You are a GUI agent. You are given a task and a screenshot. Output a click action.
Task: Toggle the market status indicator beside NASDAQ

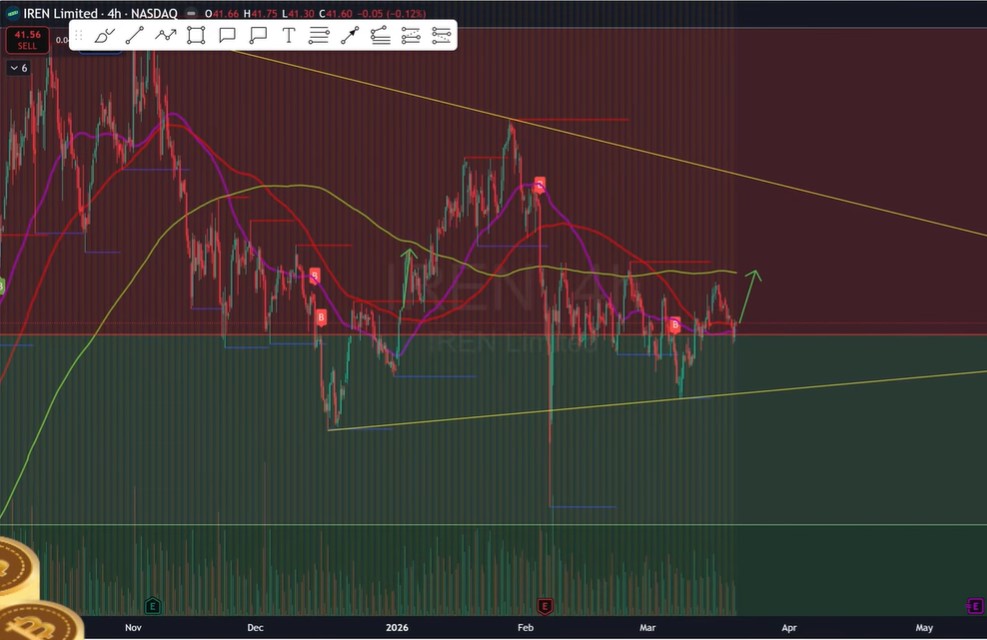pos(191,13)
